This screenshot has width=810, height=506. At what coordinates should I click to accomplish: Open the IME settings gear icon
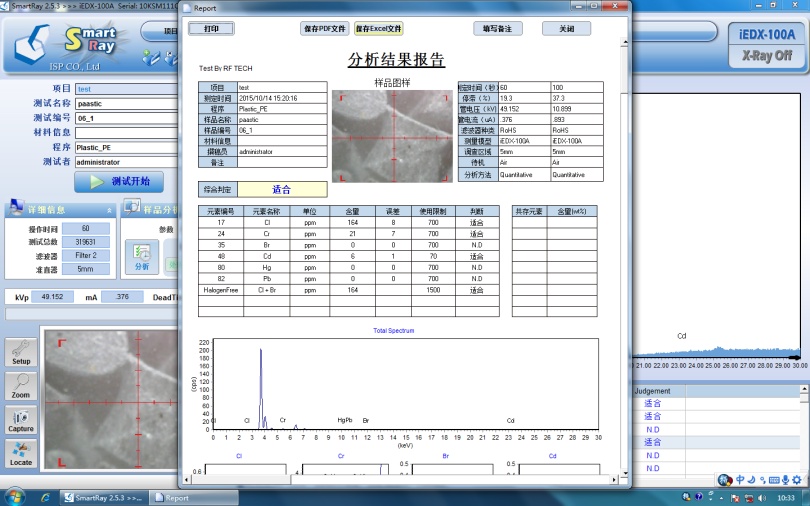coord(798,480)
